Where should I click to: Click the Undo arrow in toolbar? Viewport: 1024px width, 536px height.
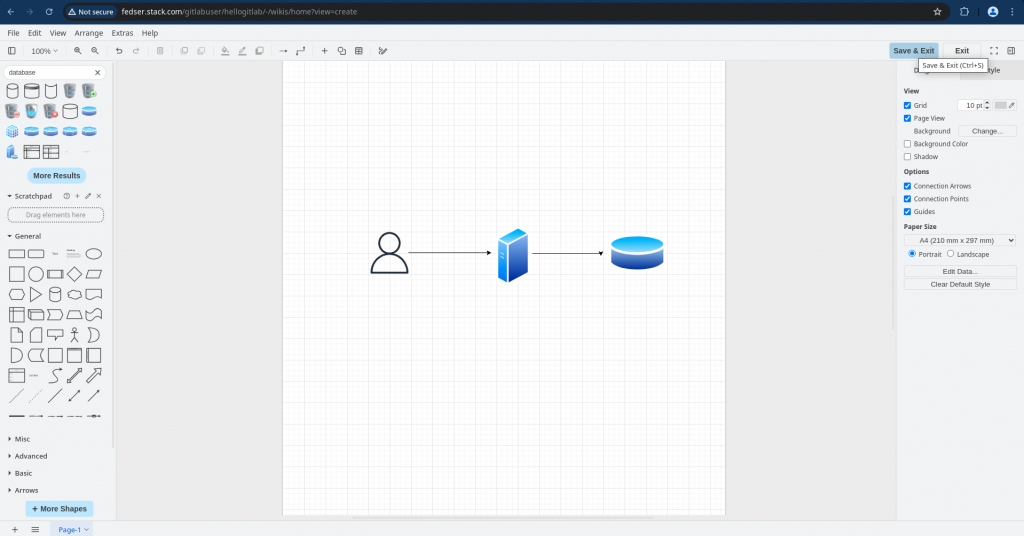(119, 51)
